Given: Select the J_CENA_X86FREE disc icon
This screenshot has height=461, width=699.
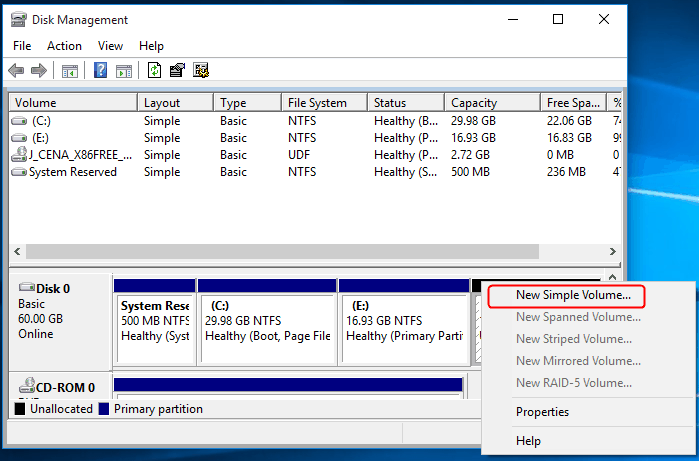Looking at the screenshot, I should (19, 154).
